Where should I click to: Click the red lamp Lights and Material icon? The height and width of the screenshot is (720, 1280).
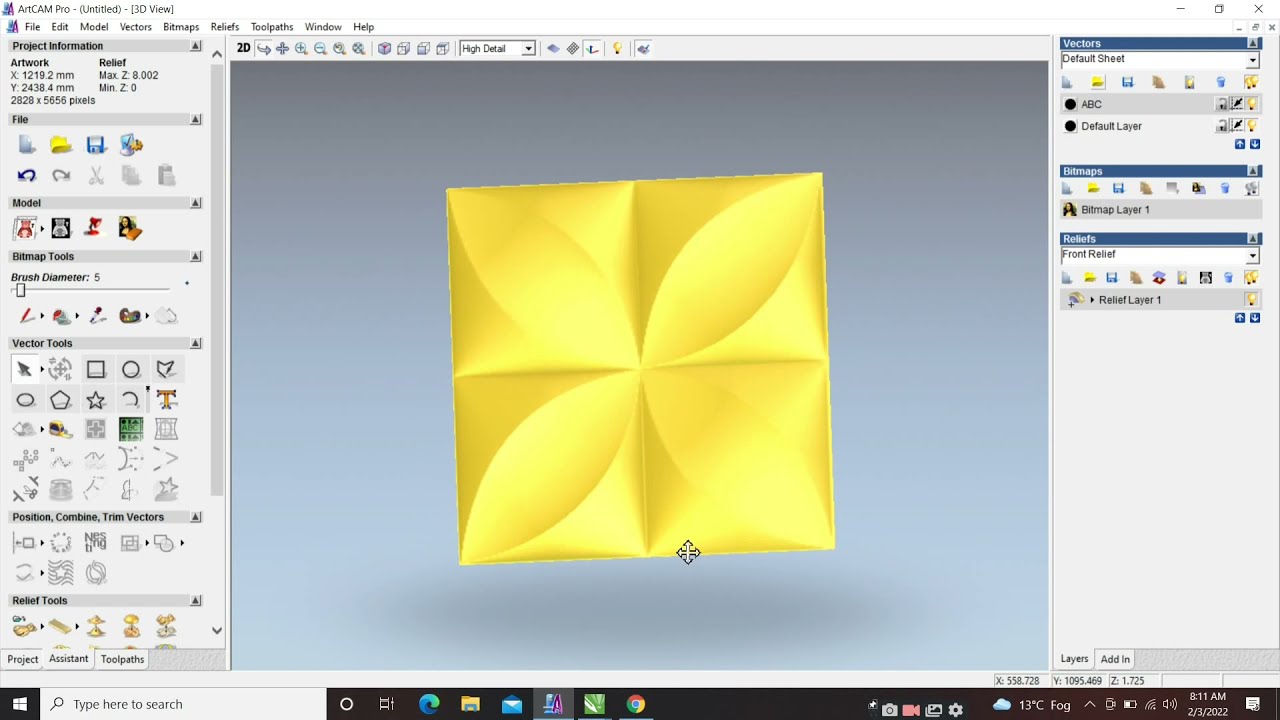94,229
